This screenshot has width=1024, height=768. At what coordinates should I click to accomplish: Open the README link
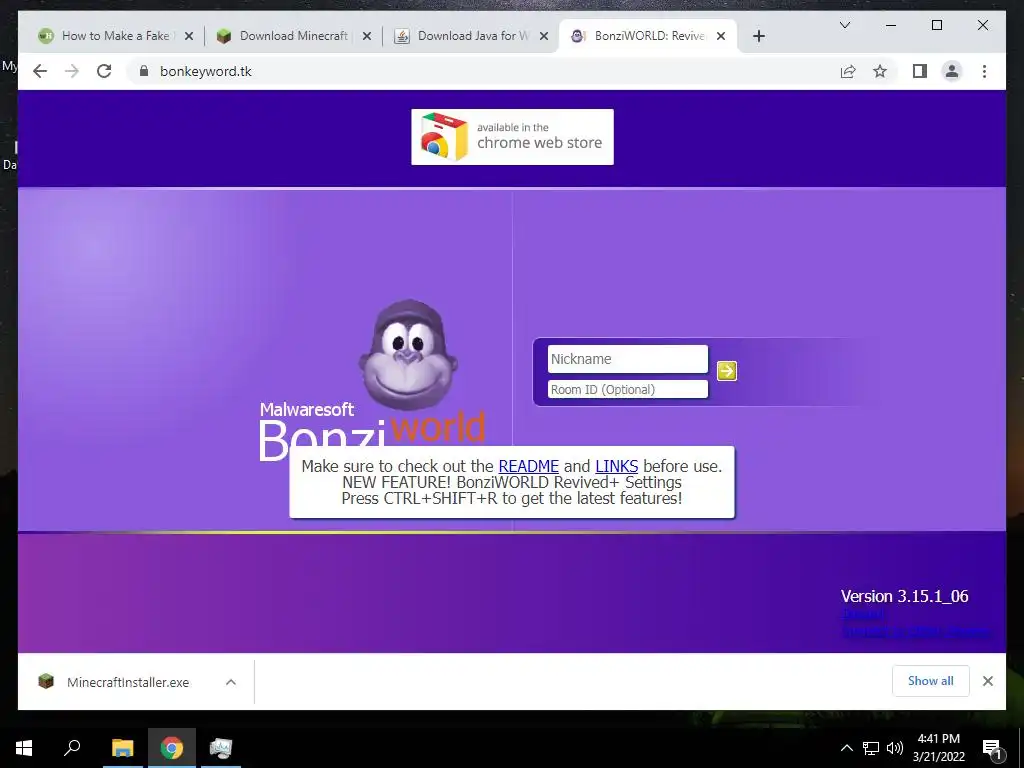pyautogui.click(x=528, y=466)
